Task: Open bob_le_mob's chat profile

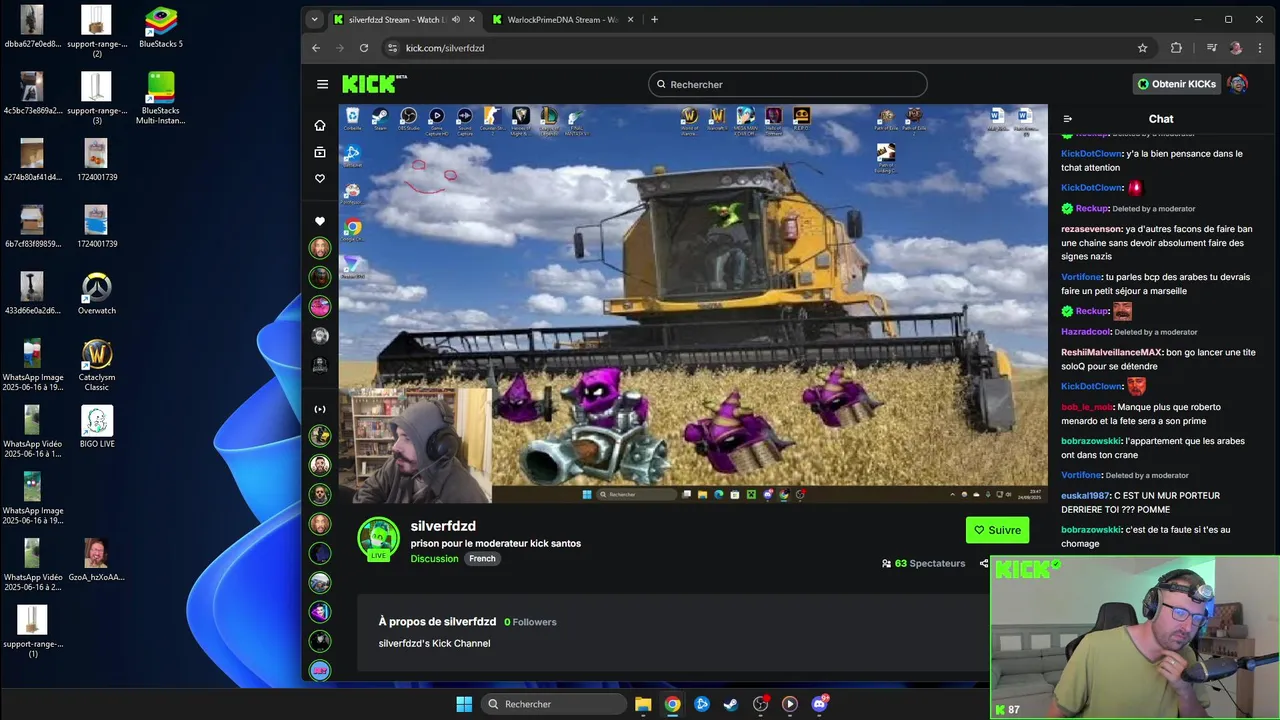Action: [1087, 407]
